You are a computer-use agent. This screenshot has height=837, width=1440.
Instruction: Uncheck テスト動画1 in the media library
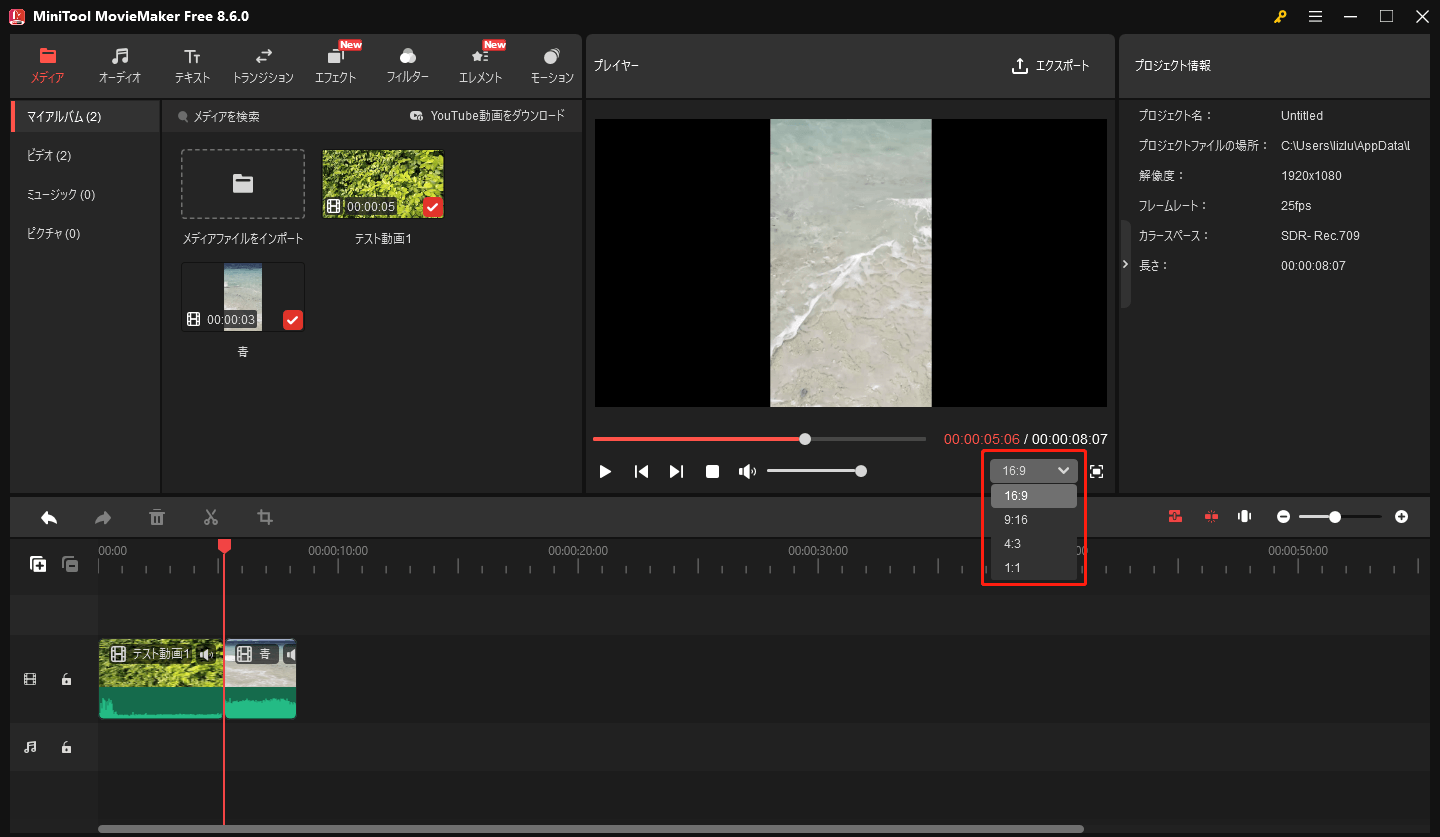[x=432, y=207]
